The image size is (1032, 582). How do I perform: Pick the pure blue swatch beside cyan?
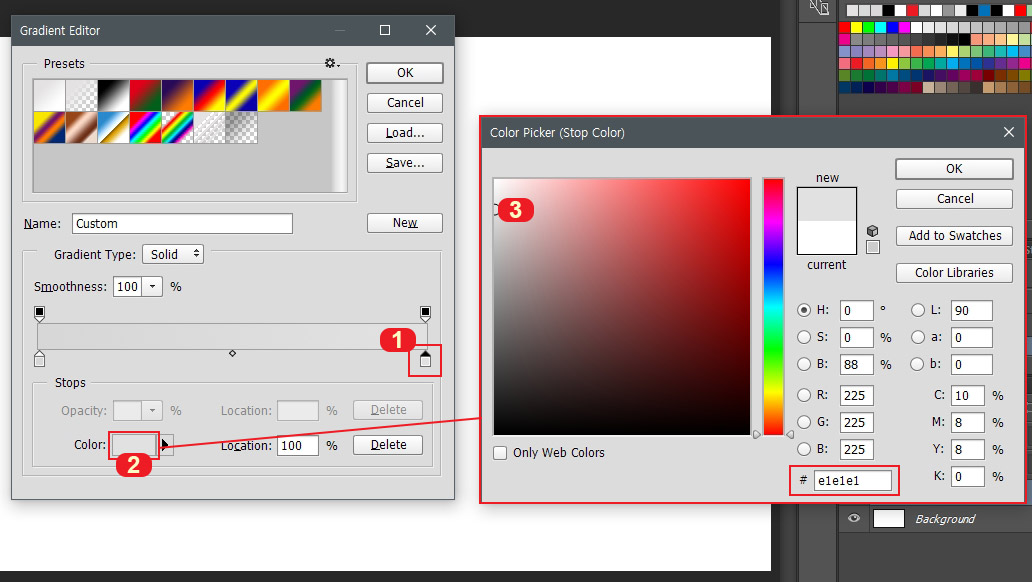tap(892, 28)
